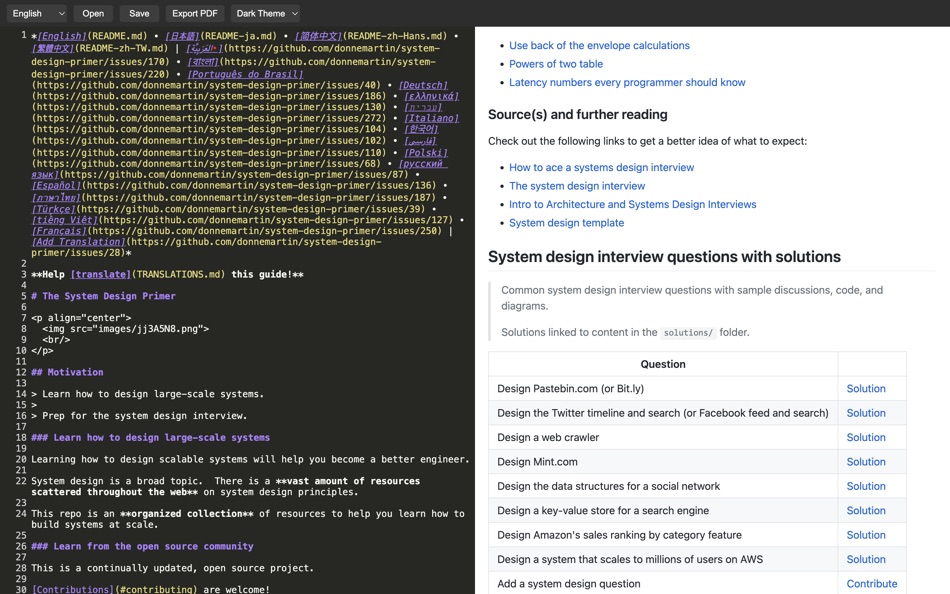The height and width of the screenshot is (594, 950).
Task: Click the Open button to load a file
Action: 94,13
